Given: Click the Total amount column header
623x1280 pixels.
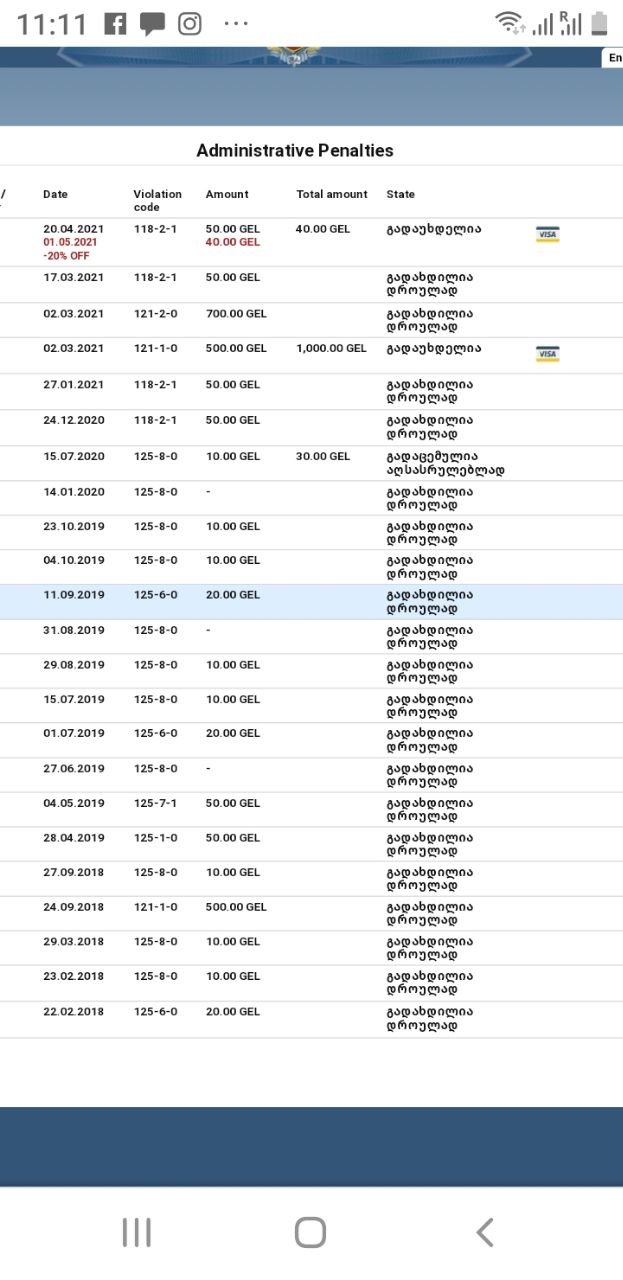Looking at the screenshot, I should click(x=332, y=194).
